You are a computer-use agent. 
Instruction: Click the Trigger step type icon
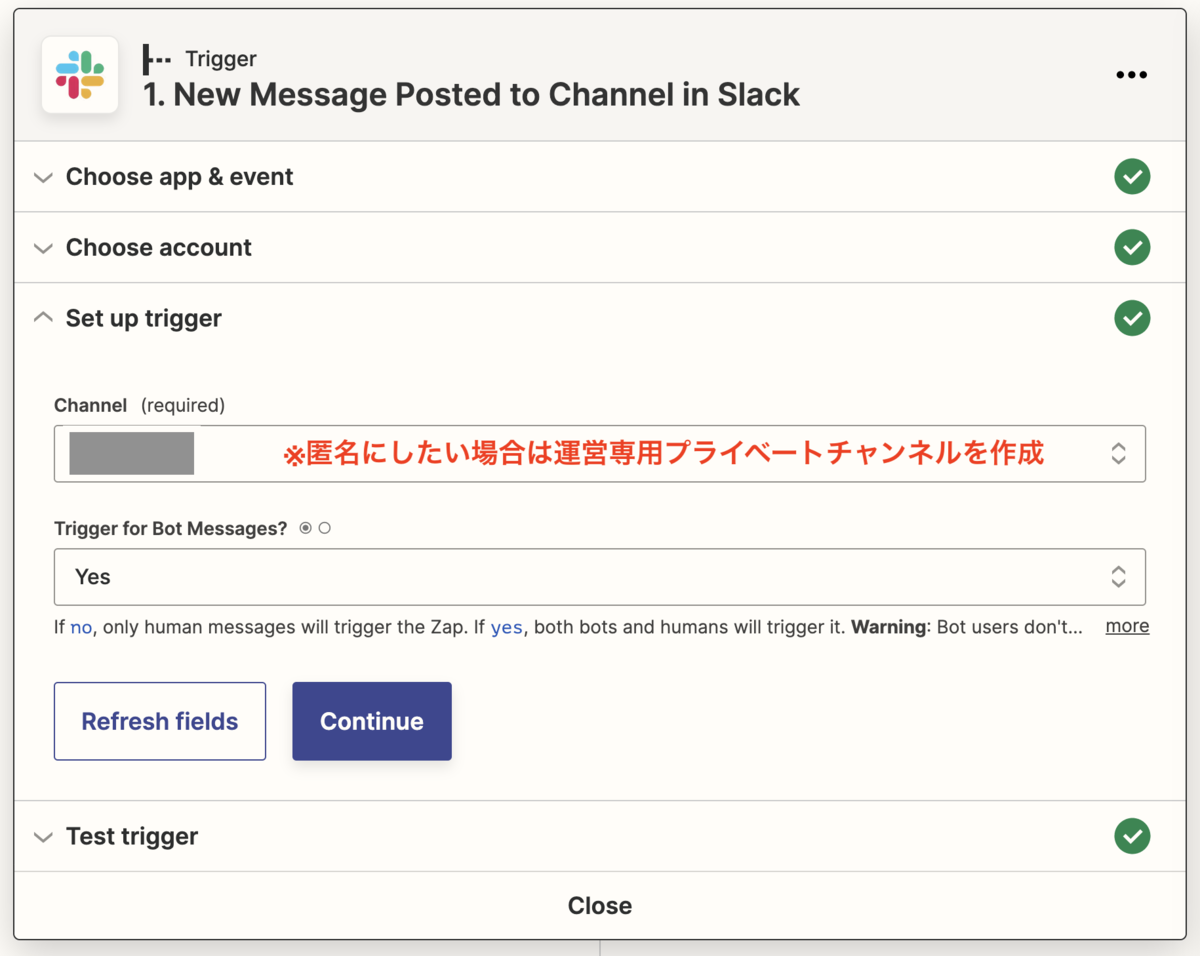point(157,59)
